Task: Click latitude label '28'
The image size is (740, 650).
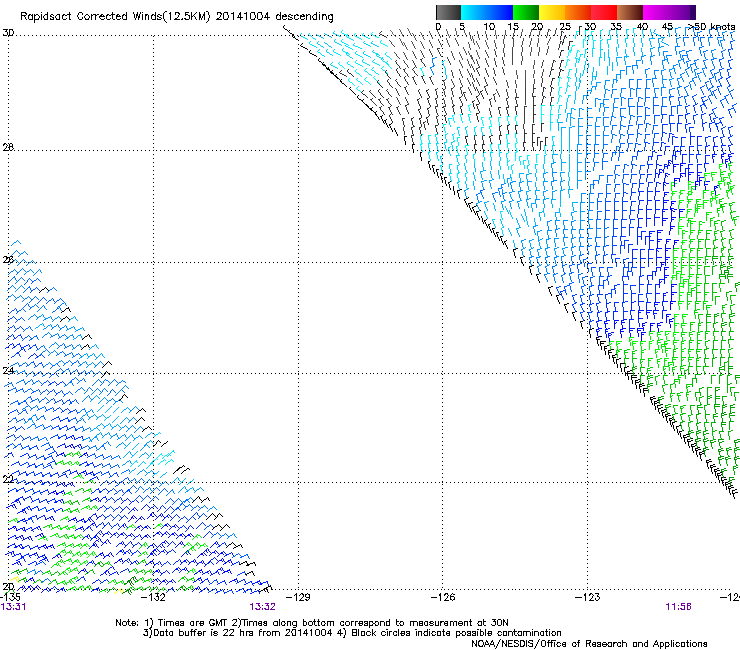Action: tap(8, 147)
